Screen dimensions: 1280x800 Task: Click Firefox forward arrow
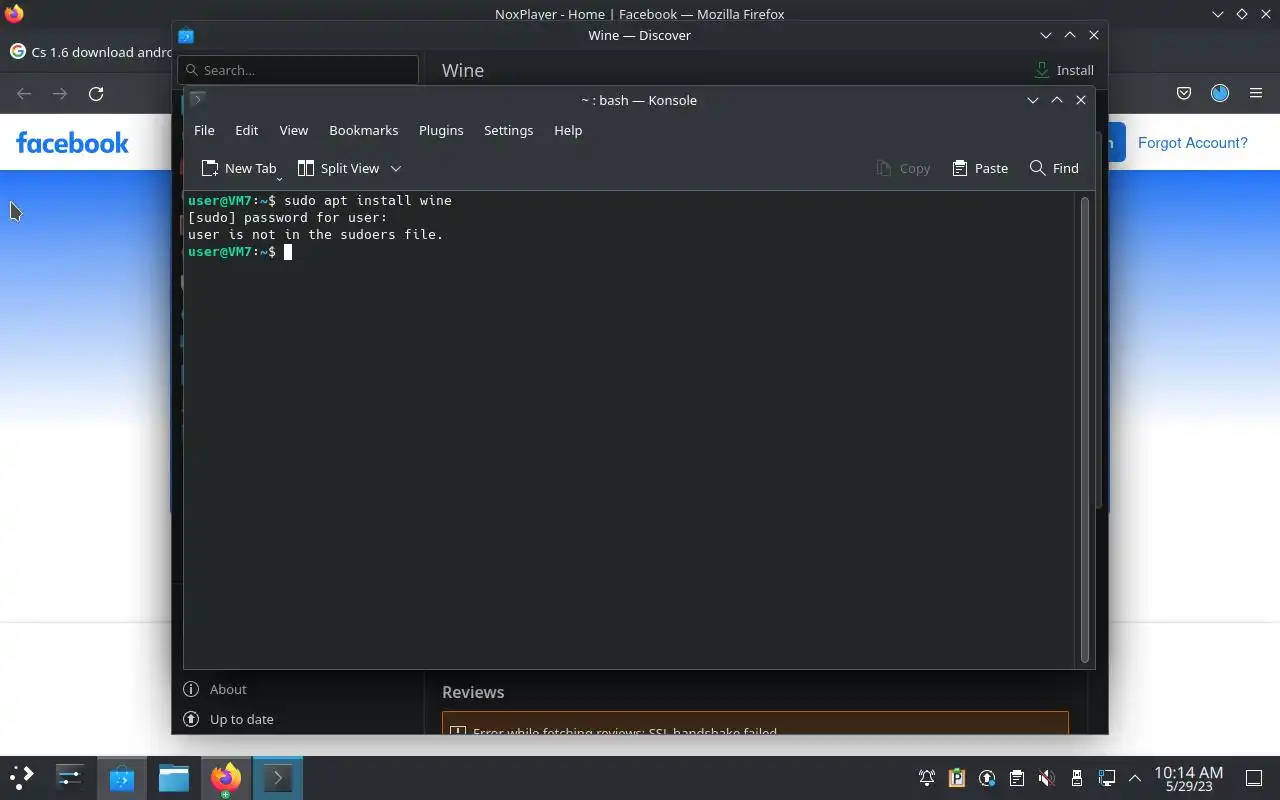pyautogui.click(x=60, y=93)
